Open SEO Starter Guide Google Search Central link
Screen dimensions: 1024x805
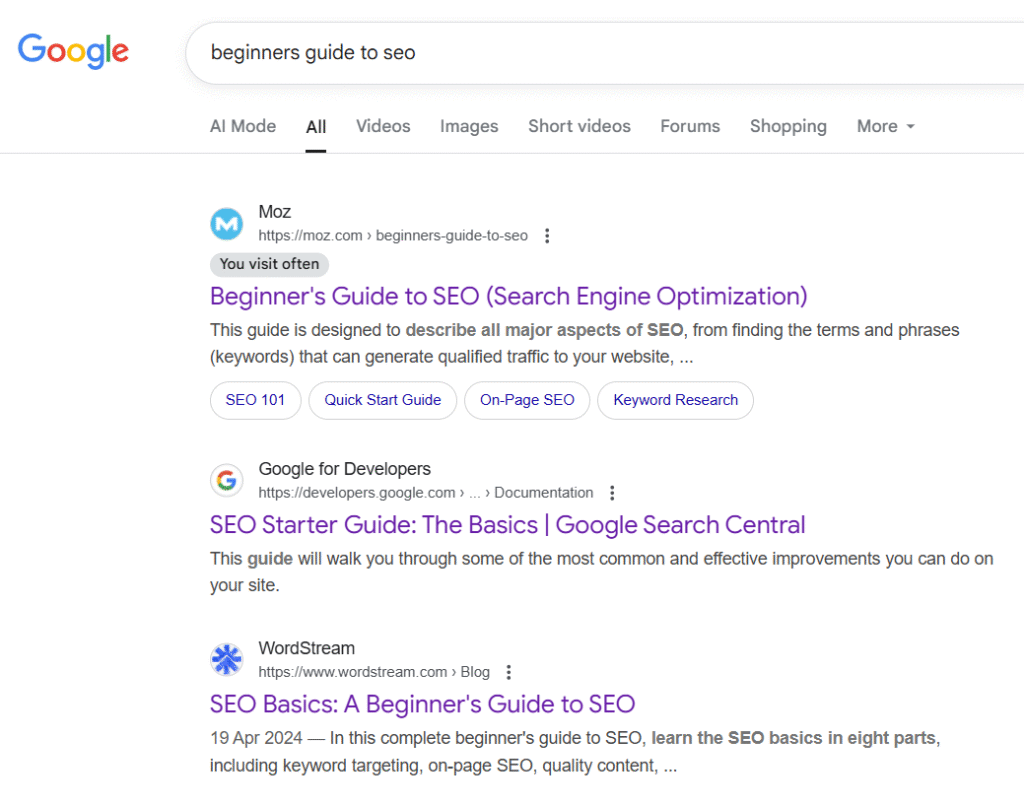click(507, 525)
